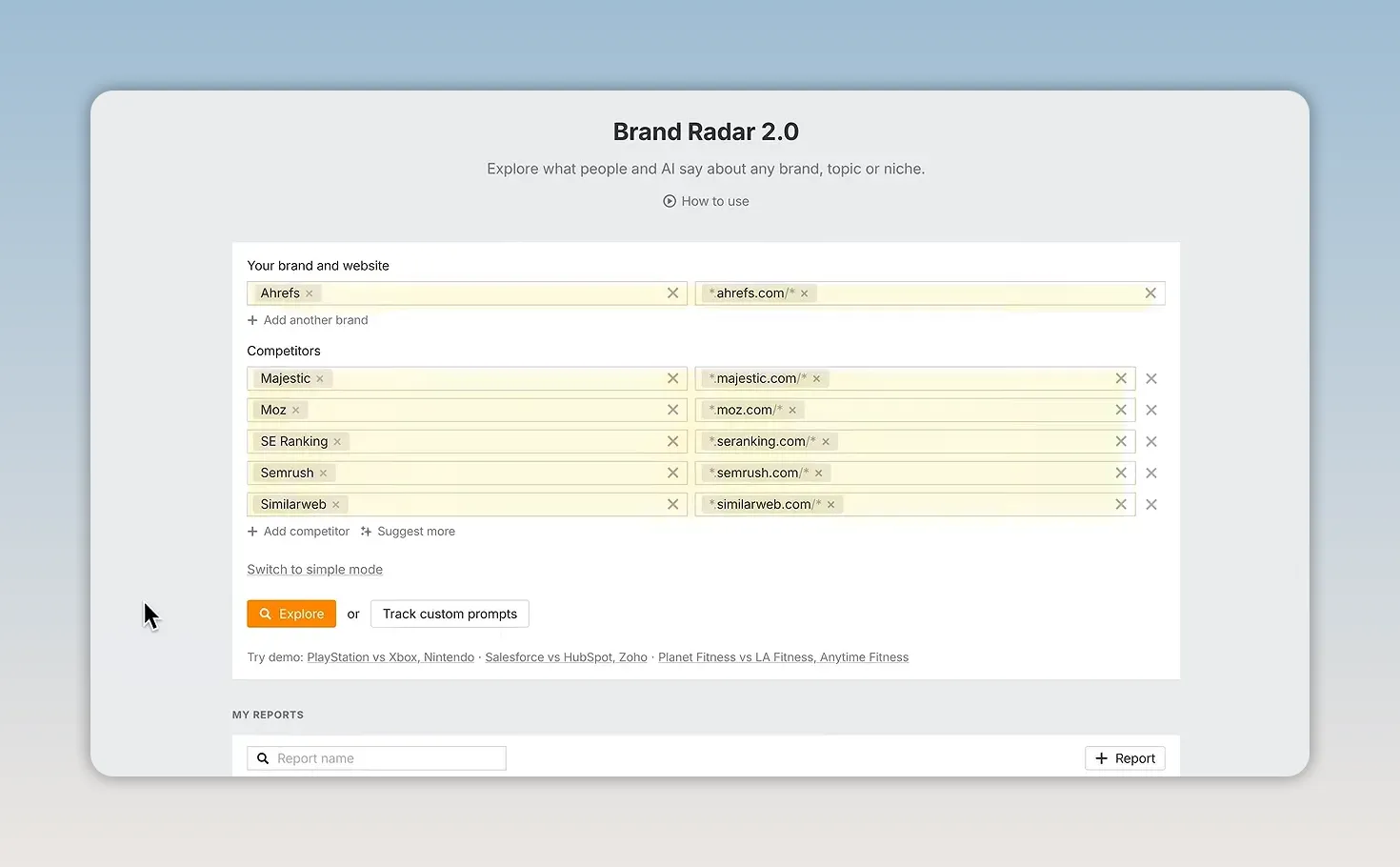Viewport: 1400px width, 867px height.
Task: Clear the moz.com website field
Action: (x=1121, y=410)
